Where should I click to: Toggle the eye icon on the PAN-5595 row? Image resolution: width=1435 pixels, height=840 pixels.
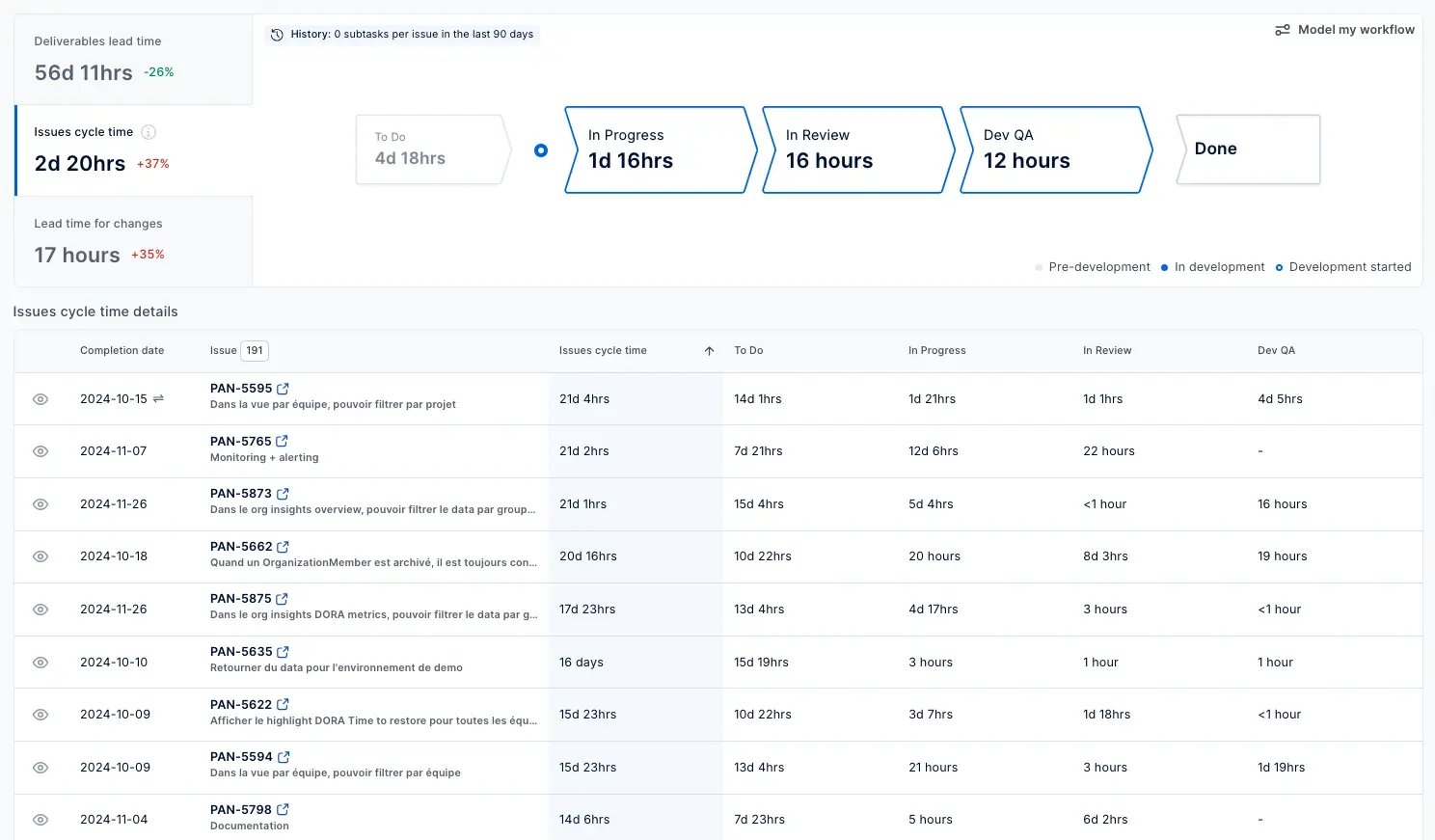coord(40,398)
